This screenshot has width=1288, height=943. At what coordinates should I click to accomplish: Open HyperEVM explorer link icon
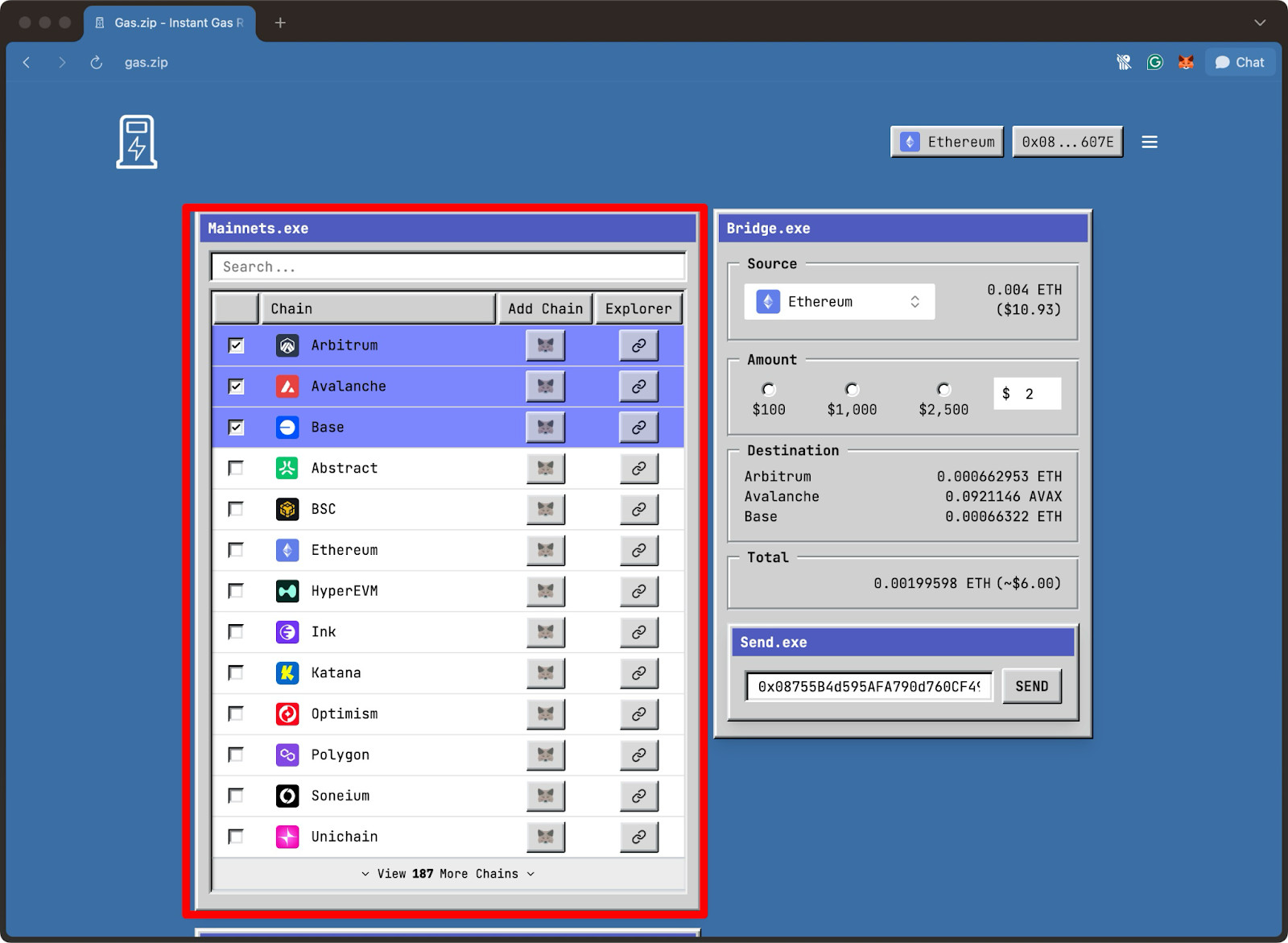click(639, 591)
